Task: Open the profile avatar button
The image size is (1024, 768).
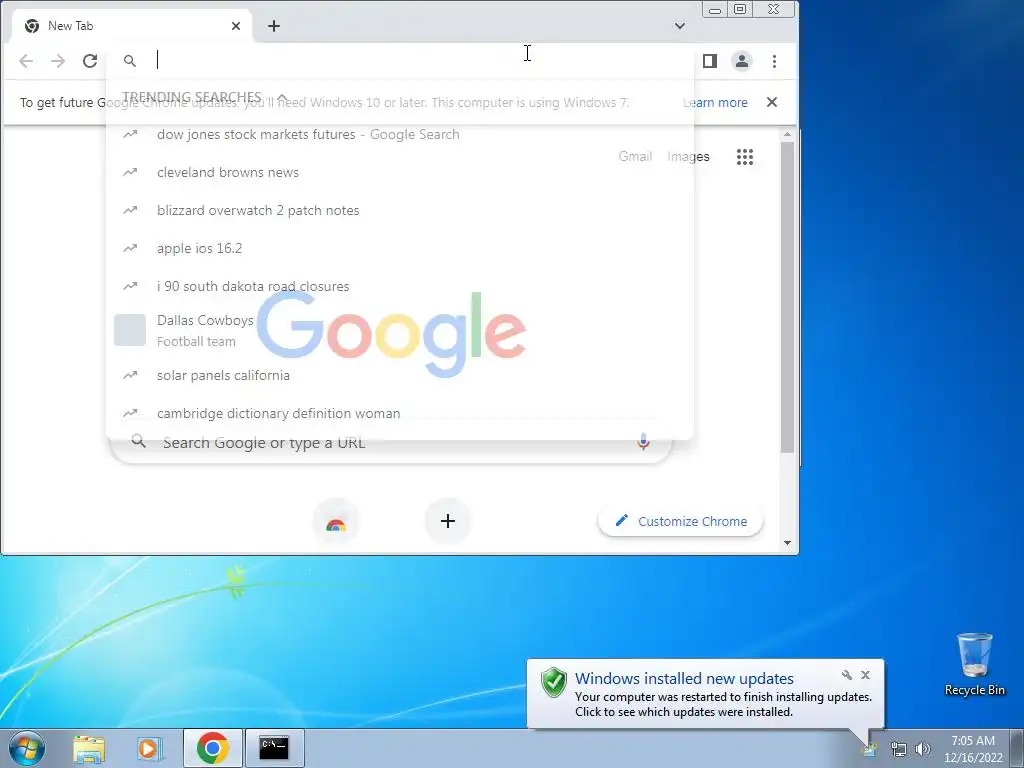Action: tap(742, 61)
